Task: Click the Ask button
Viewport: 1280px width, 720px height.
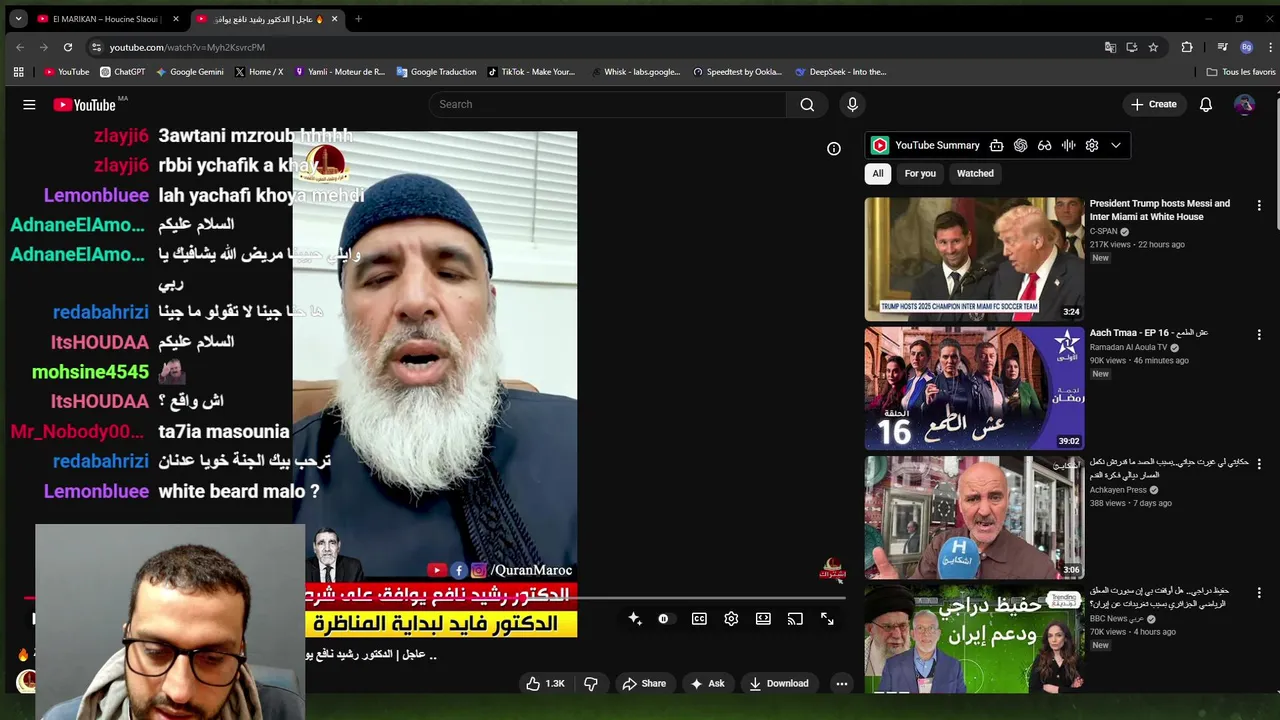Action: coord(707,684)
